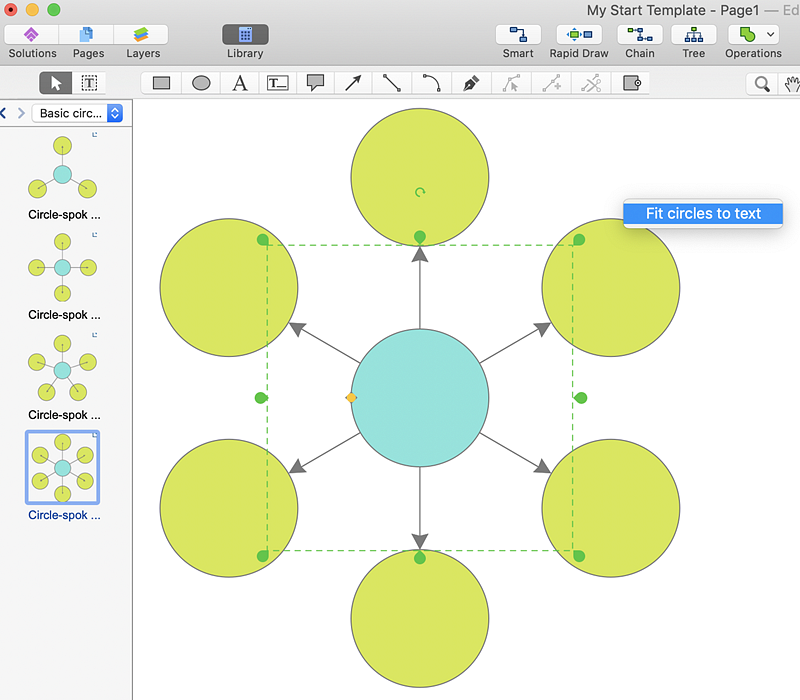Click the central cyan circle
The image size is (800, 700).
[420, 398]
